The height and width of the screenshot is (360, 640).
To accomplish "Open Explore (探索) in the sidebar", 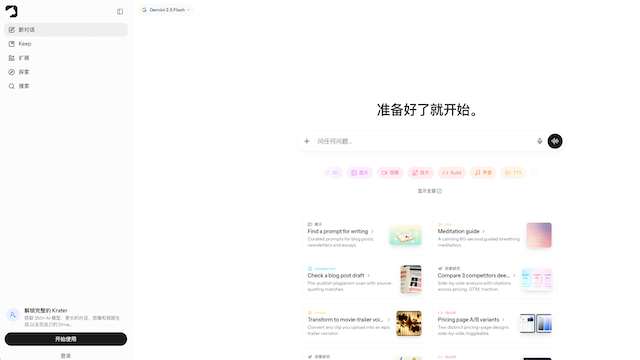I will [66, 72].
